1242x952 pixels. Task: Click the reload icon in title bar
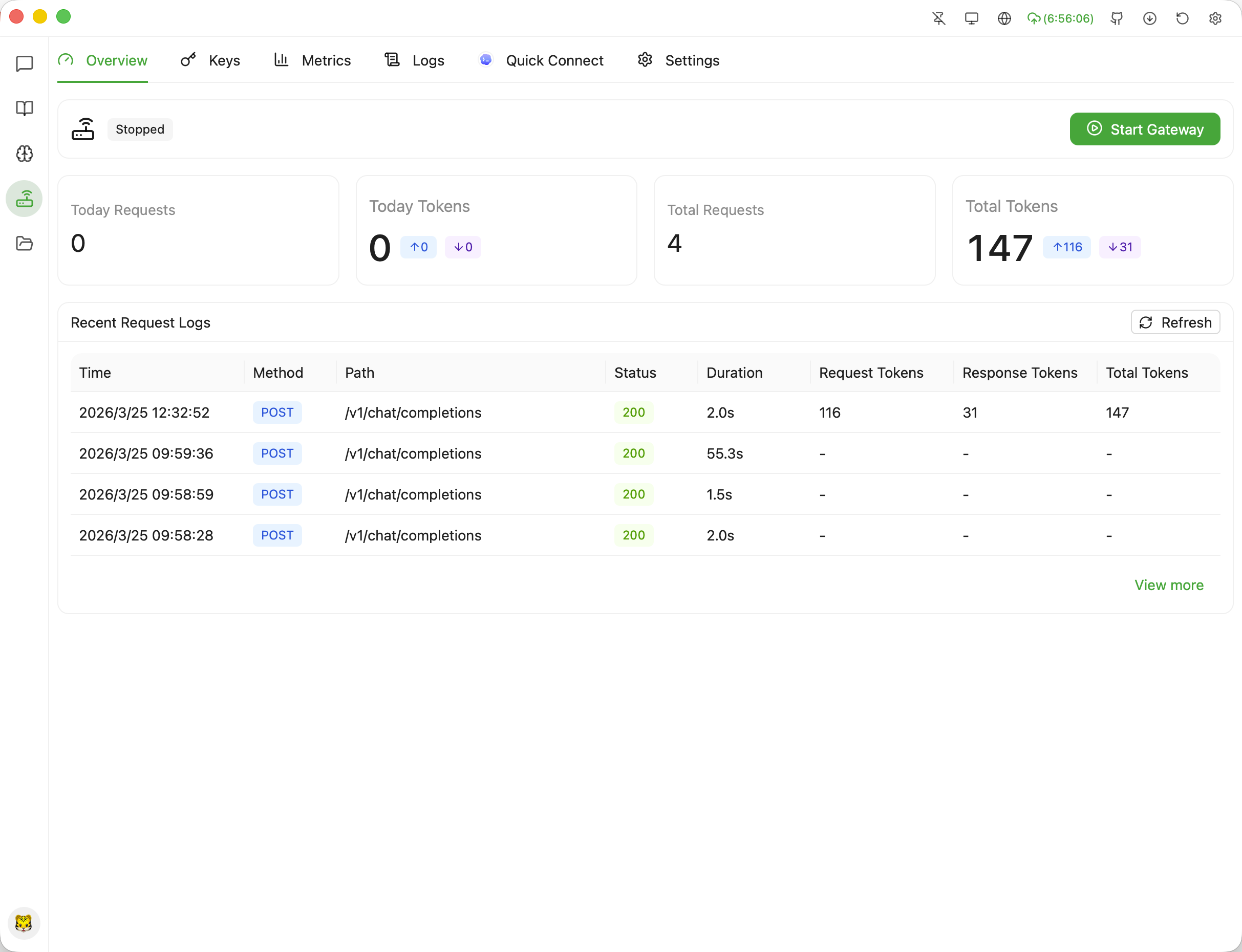tap(1183, 19)
